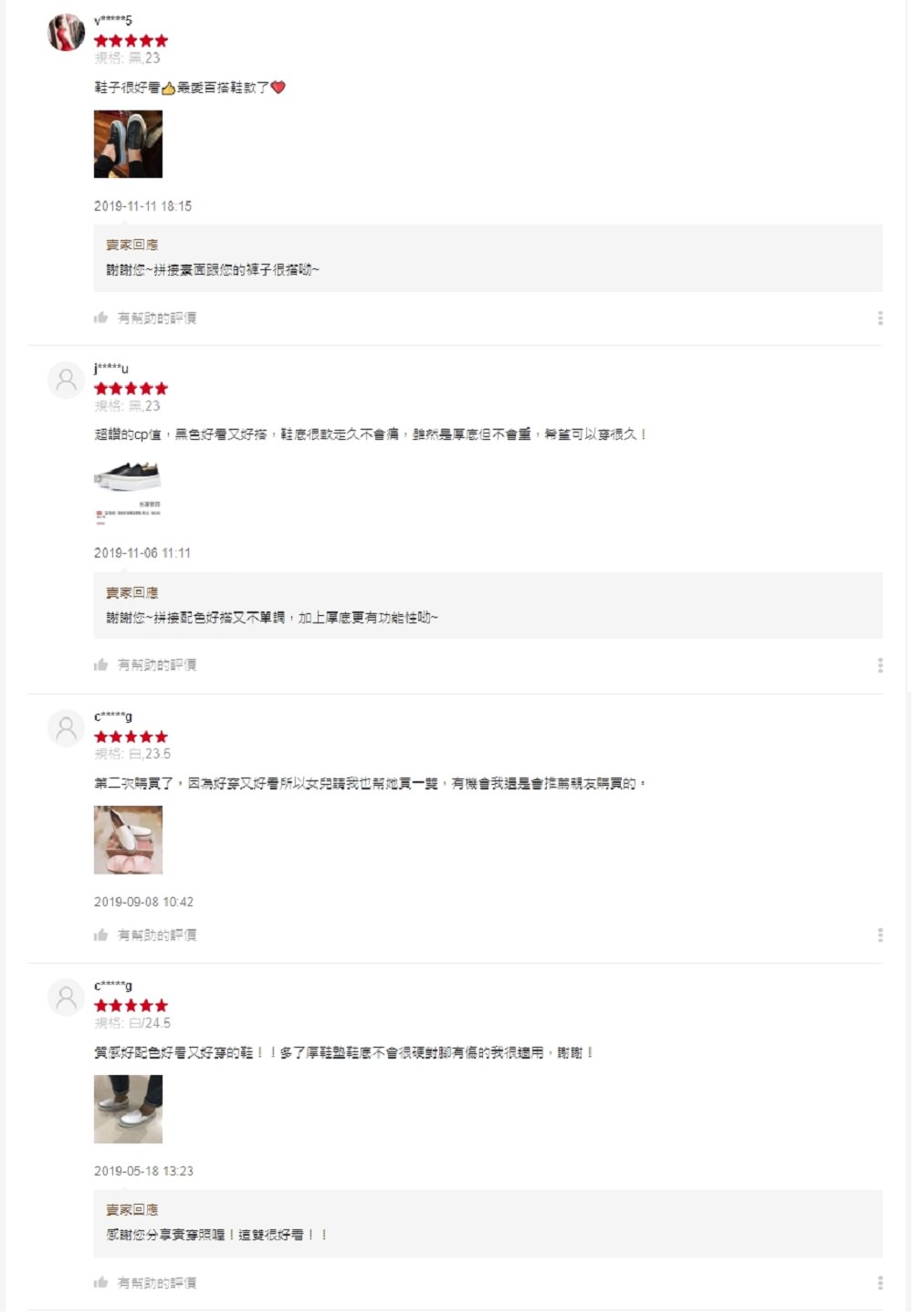Screen dimensions: 913x1316
Task: Click 有幫助的評價 under the 2019-11-06 review
Action: pos(157,664)
